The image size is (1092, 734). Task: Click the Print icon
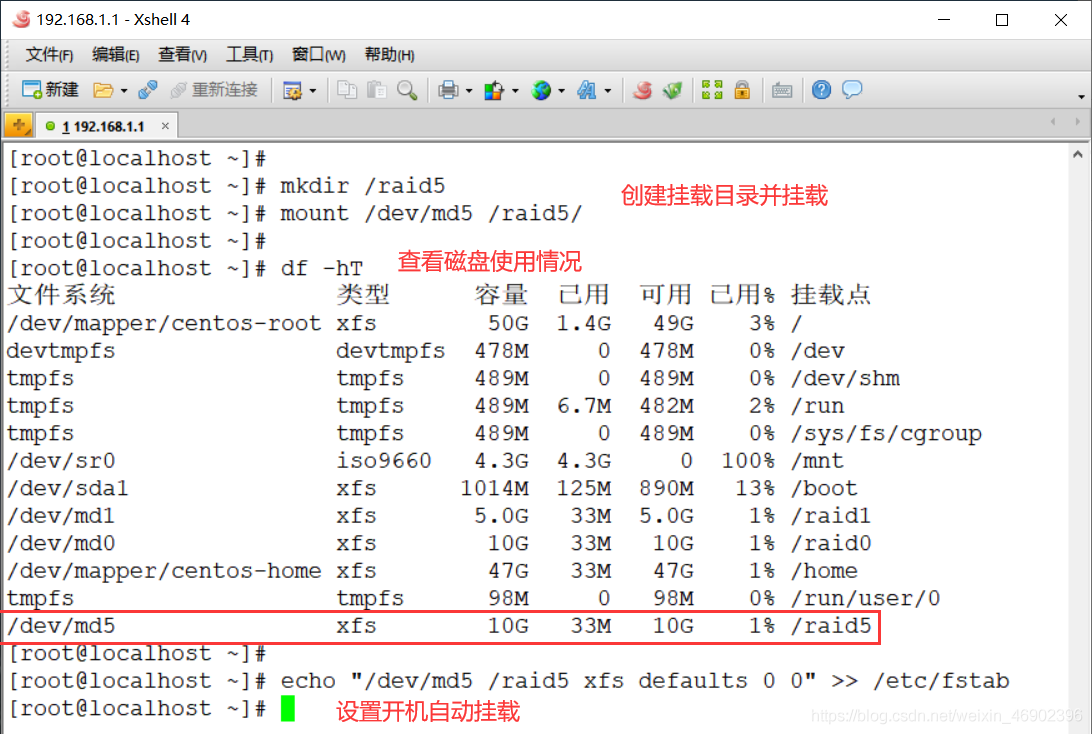click(x=448, y=90)
